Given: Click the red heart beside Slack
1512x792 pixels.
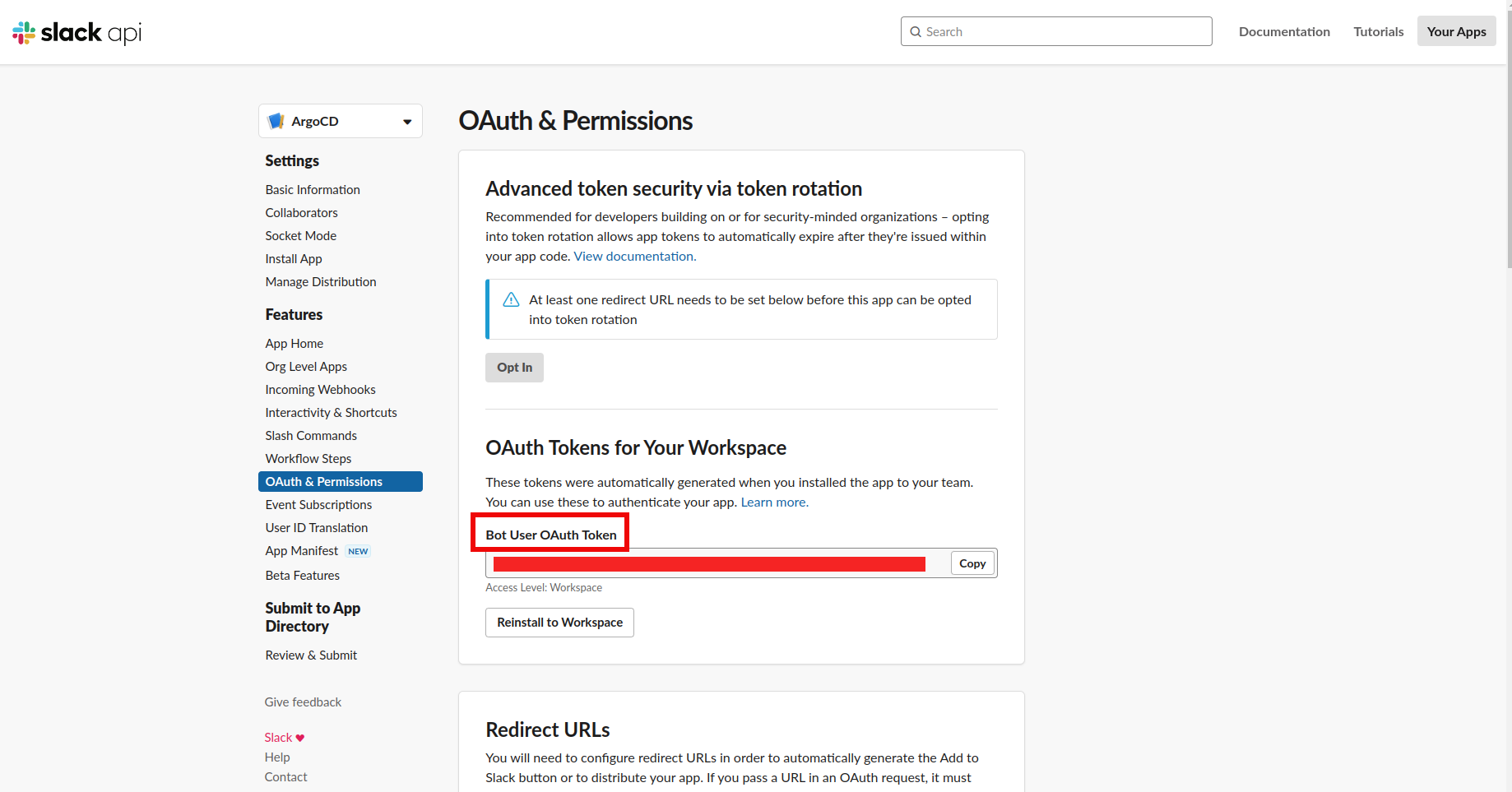Looking at the screenshot, I should pyautogui.click(x=300, y=738).
